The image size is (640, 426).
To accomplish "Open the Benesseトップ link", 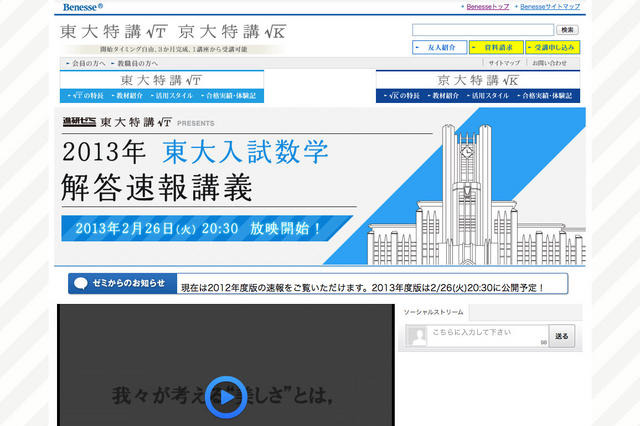I will (x=488, y=7).
